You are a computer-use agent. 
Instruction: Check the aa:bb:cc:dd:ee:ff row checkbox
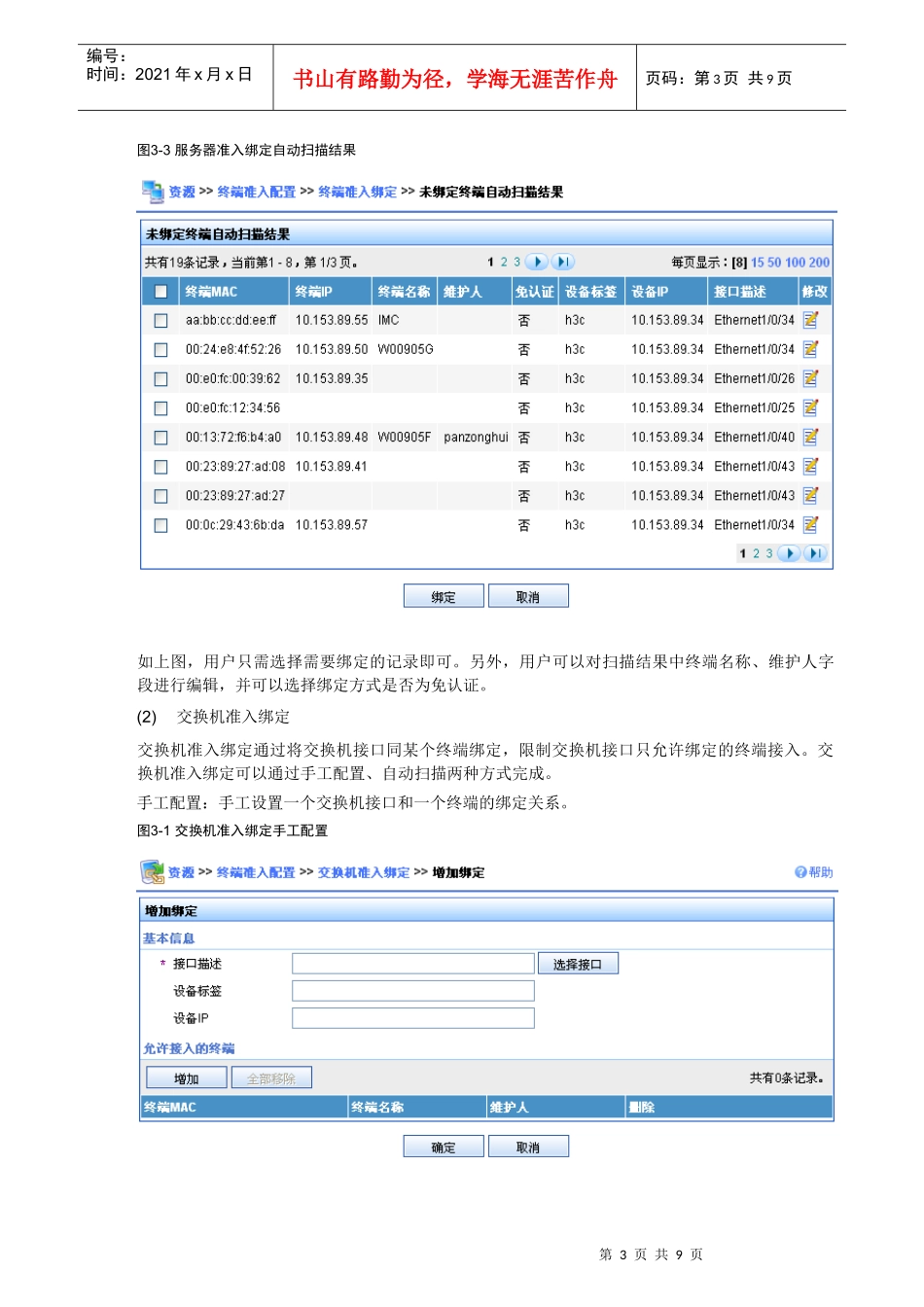click(160, 320)
